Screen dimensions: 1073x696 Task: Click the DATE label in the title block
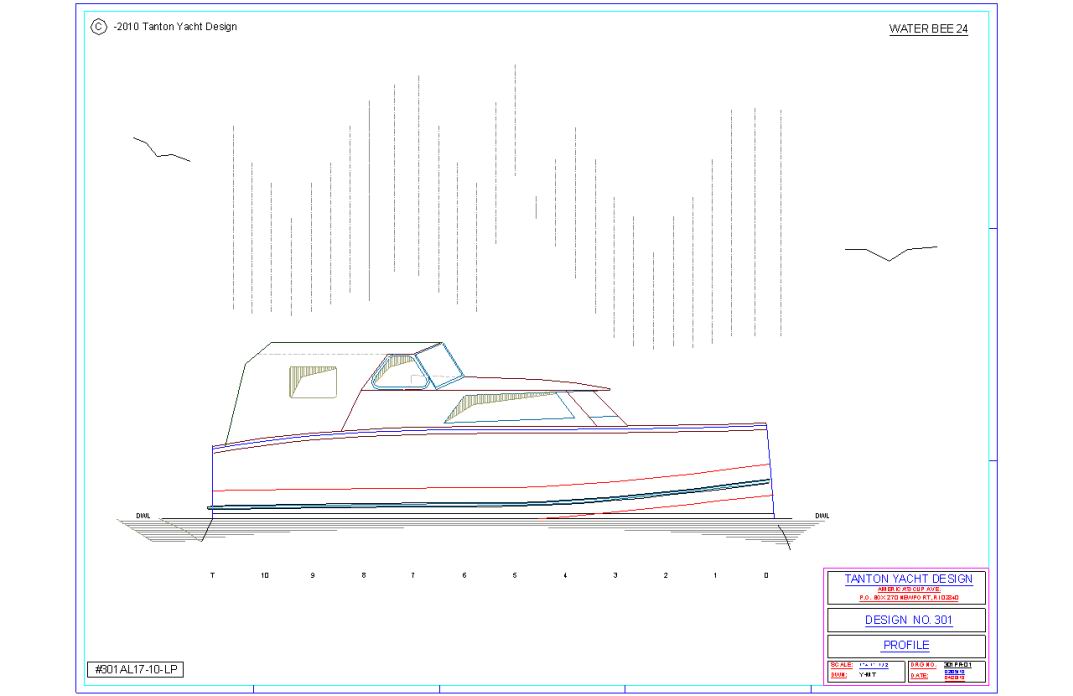click(x=920, y=676)
